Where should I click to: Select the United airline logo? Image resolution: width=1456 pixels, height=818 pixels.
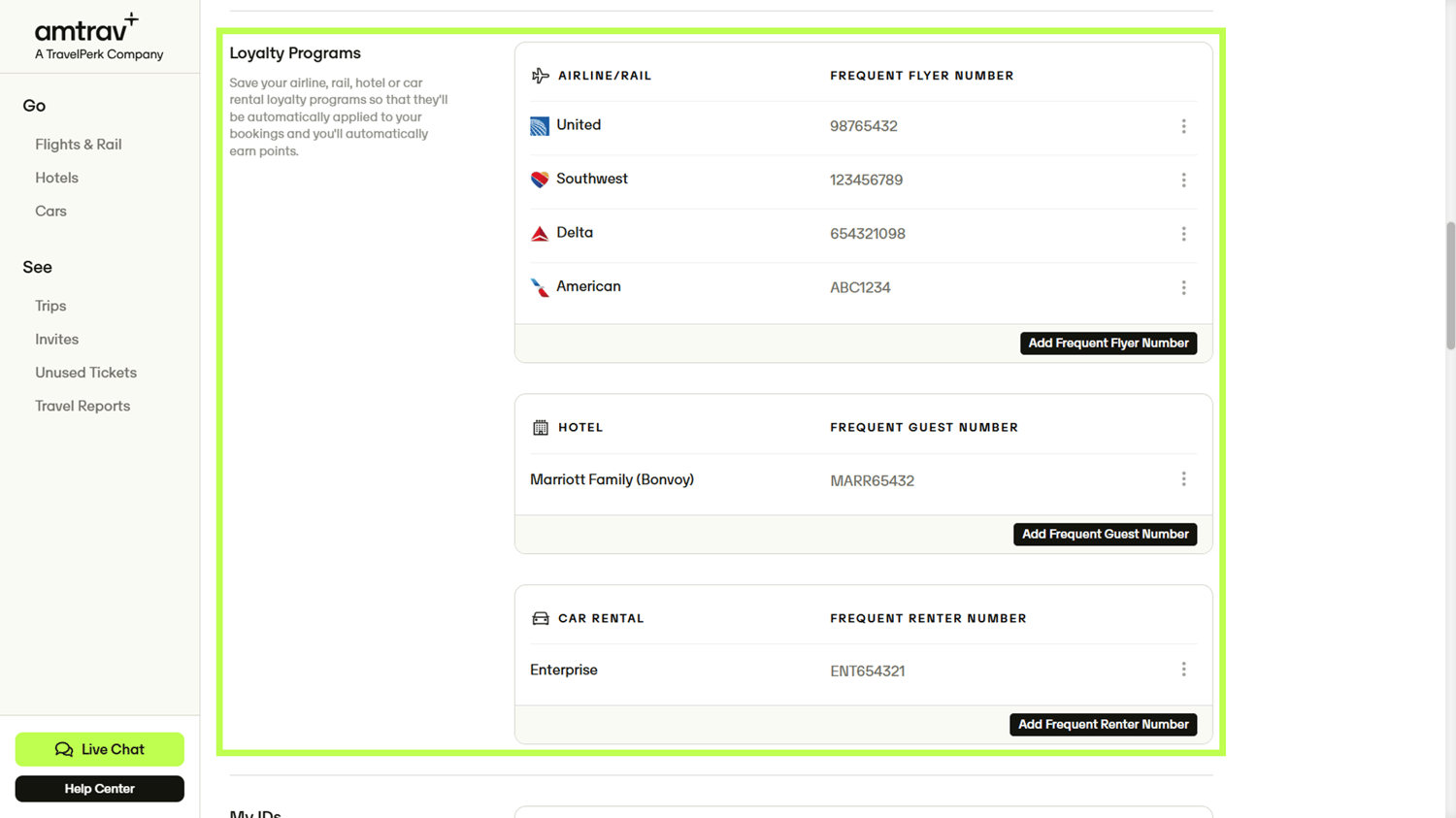pos(540,125)
